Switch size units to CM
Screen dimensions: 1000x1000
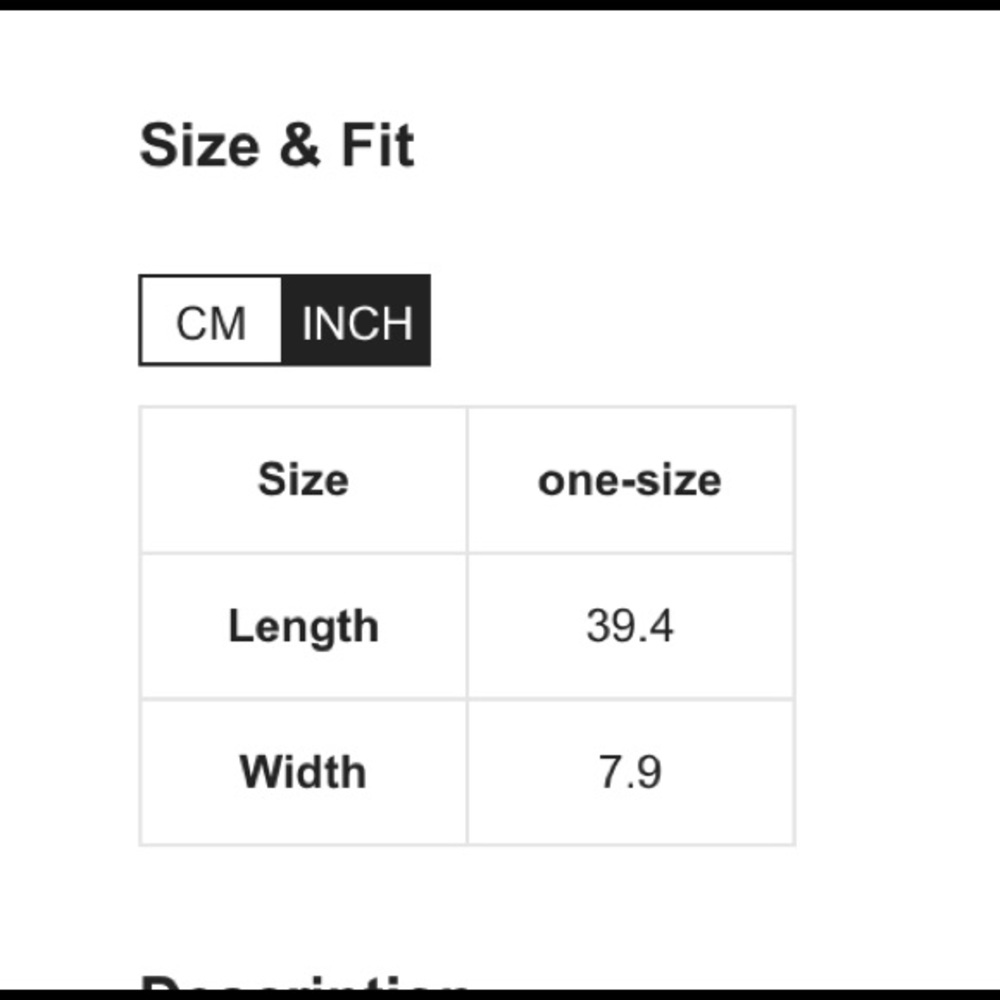pyautogui.click(x=211, y=322)
